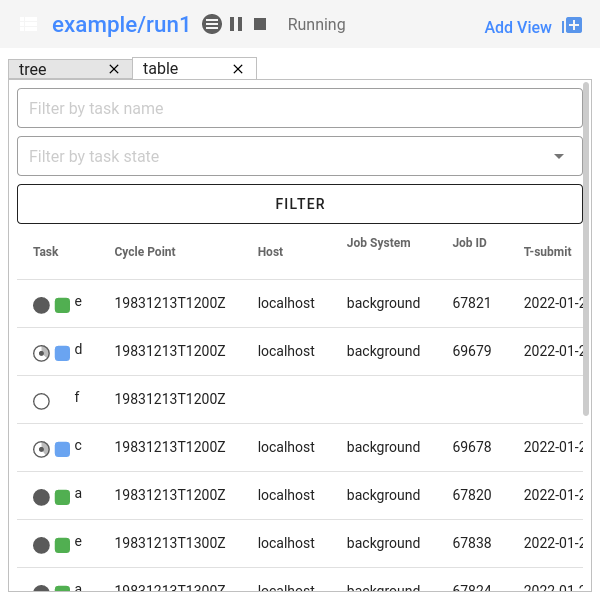This screenshot has height=600, width=600.
Task: Sort table by Job ID column
Action: point(469,243)
